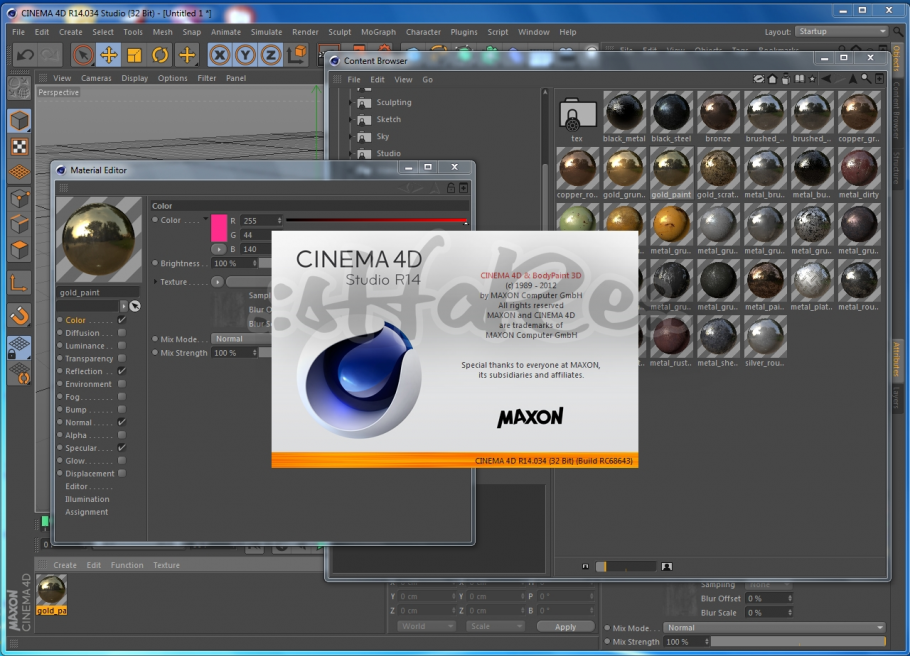This screenshot has height=656, width=910.
Task: Click the Apply button
Action: click(x=565, y=626)
